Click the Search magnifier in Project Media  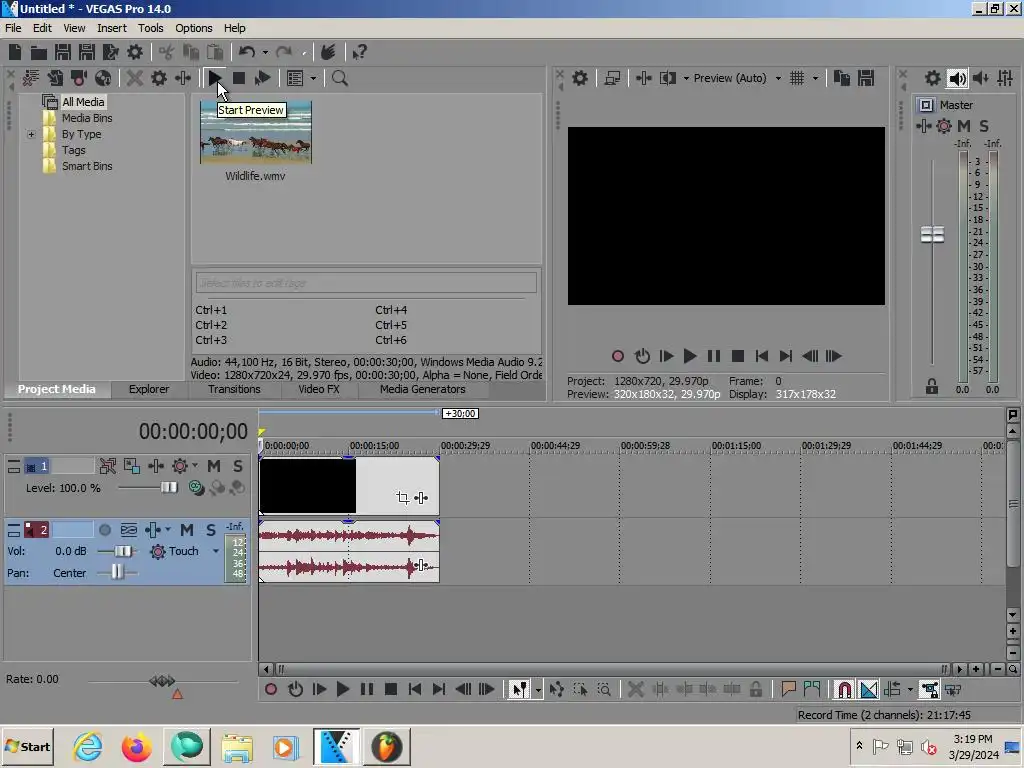[x=340, y=78]
